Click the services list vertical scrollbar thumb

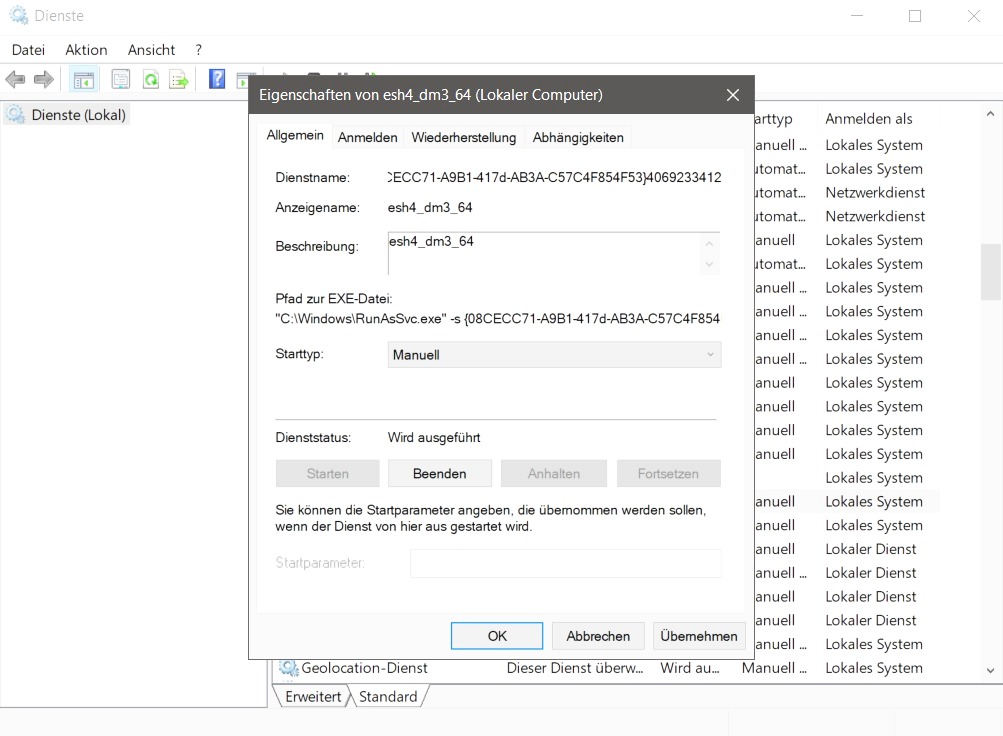pyautogui.click(x=990, y=272)
